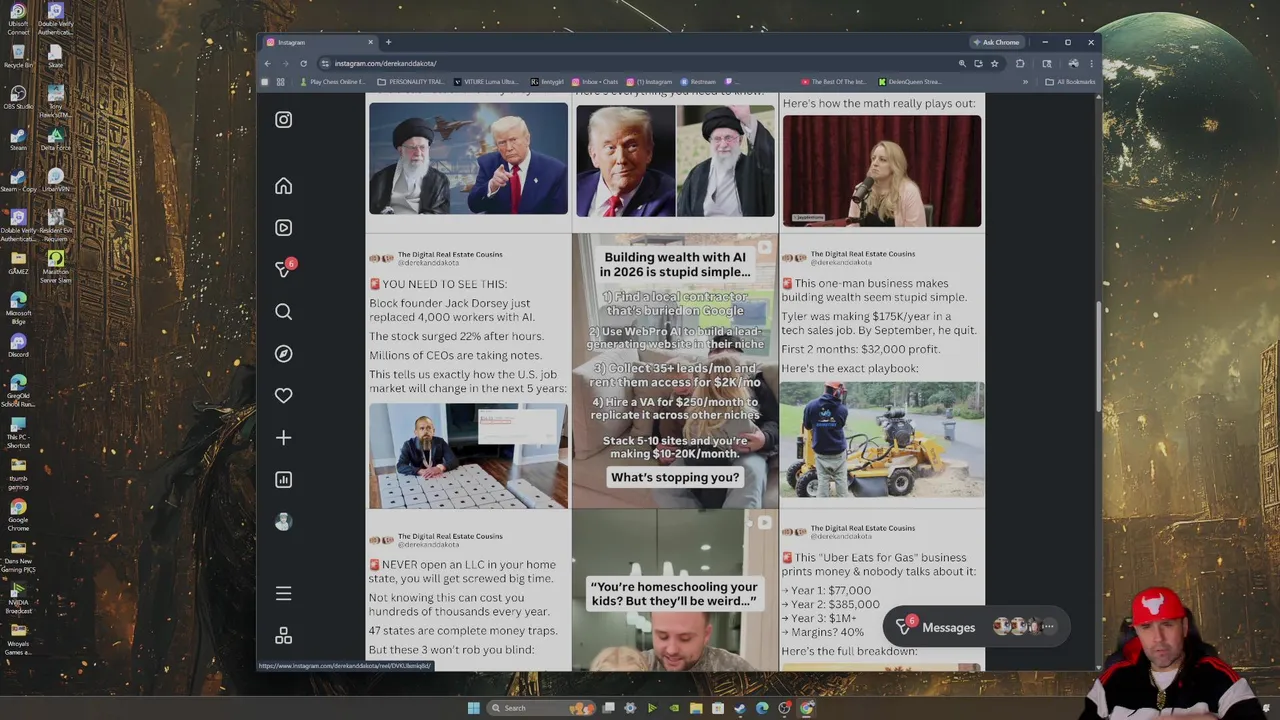Open the Reels icon in sidebar
This screenshot has height=720, width=1280.
284,228
